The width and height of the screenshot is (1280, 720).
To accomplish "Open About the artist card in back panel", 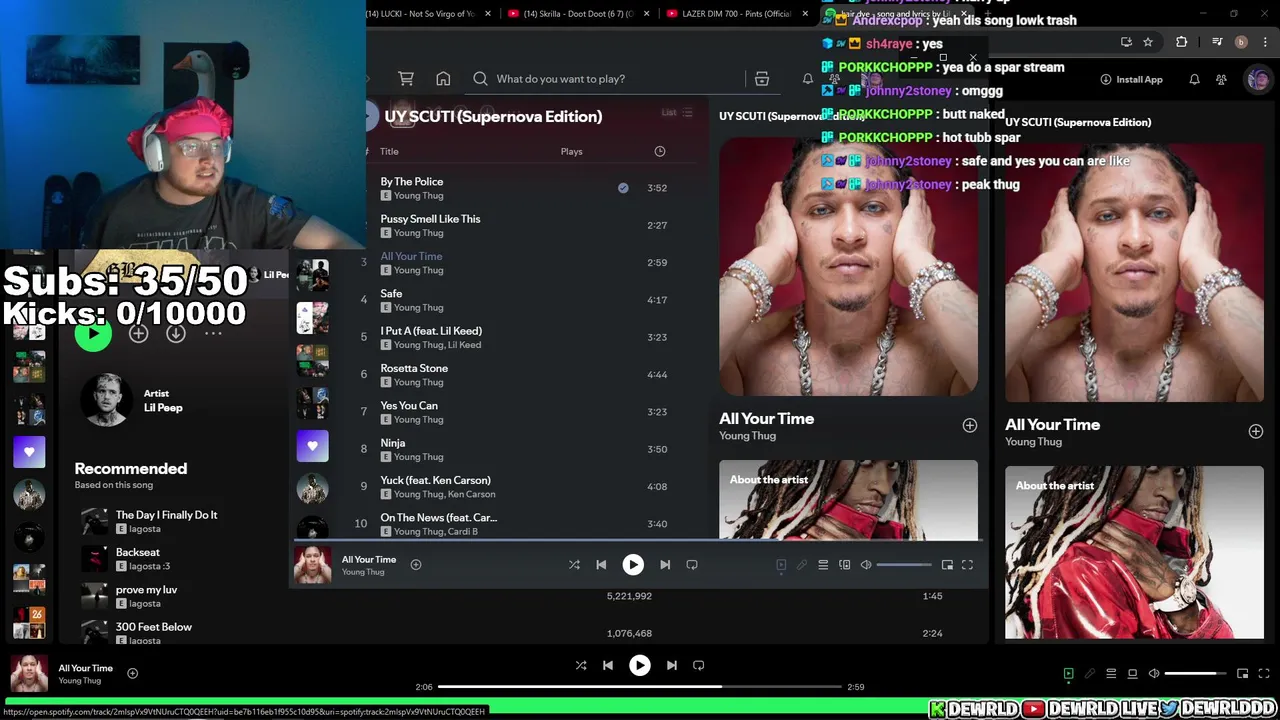I will tap(1134, 552).
